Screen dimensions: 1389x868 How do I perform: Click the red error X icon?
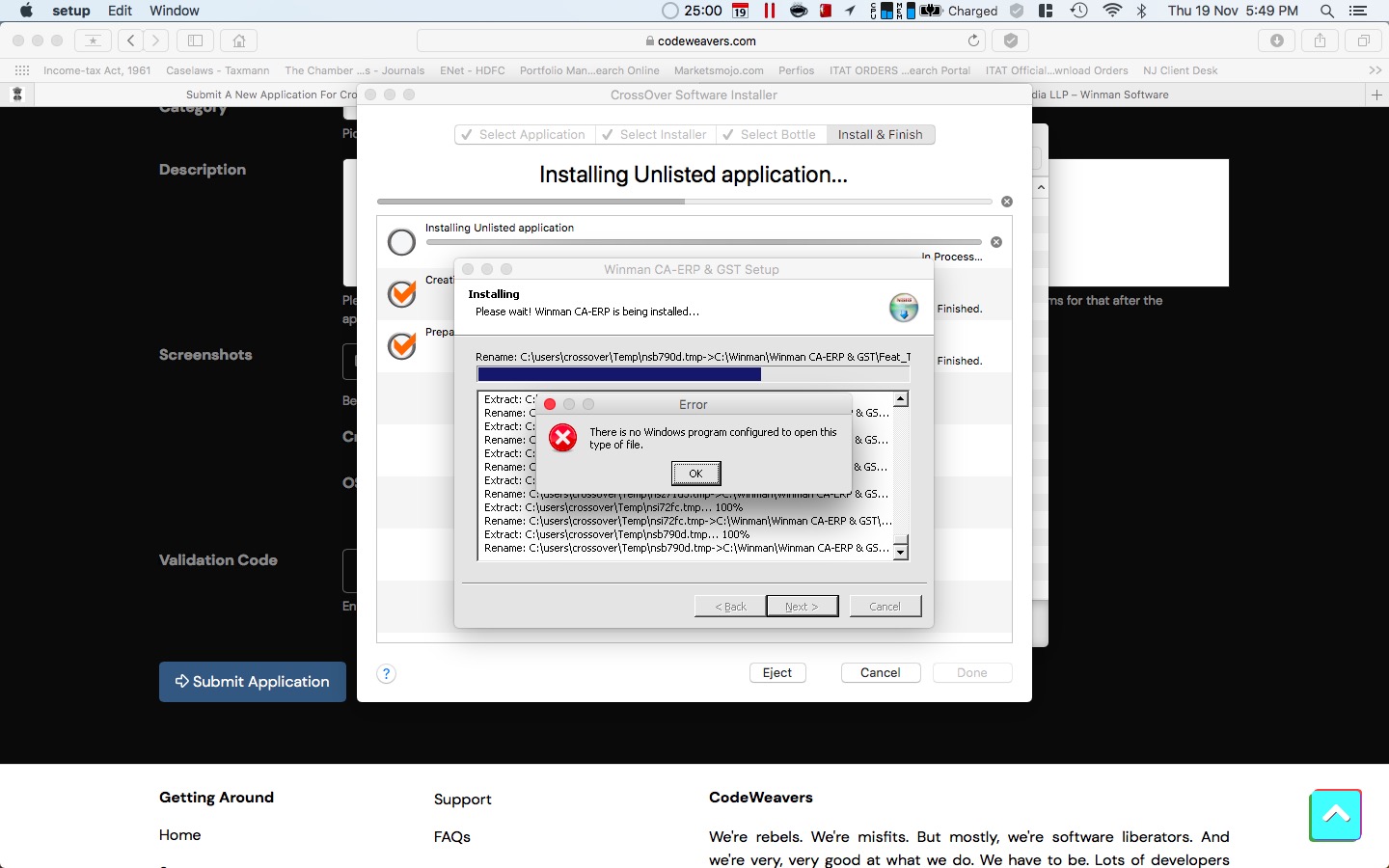[563, 439]
